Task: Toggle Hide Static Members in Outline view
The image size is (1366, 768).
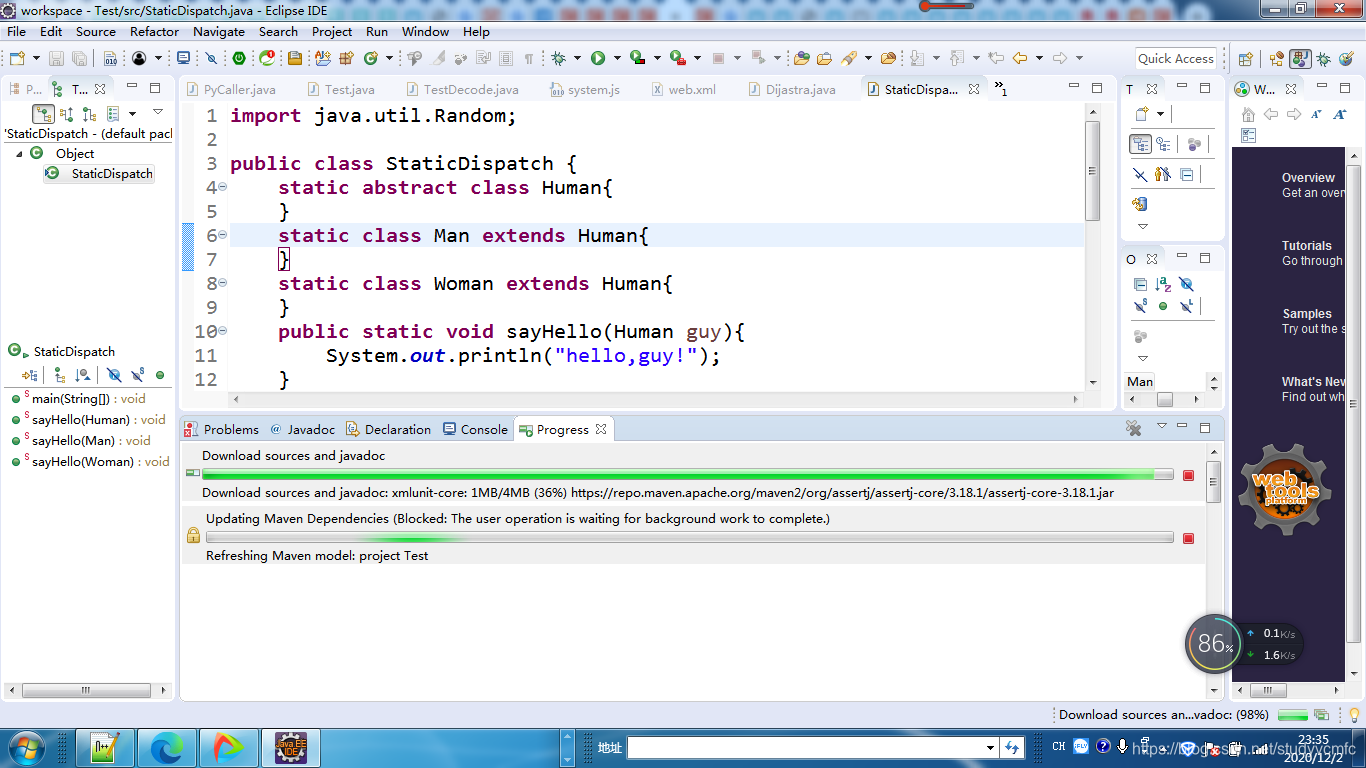Action: point(1140,306)
